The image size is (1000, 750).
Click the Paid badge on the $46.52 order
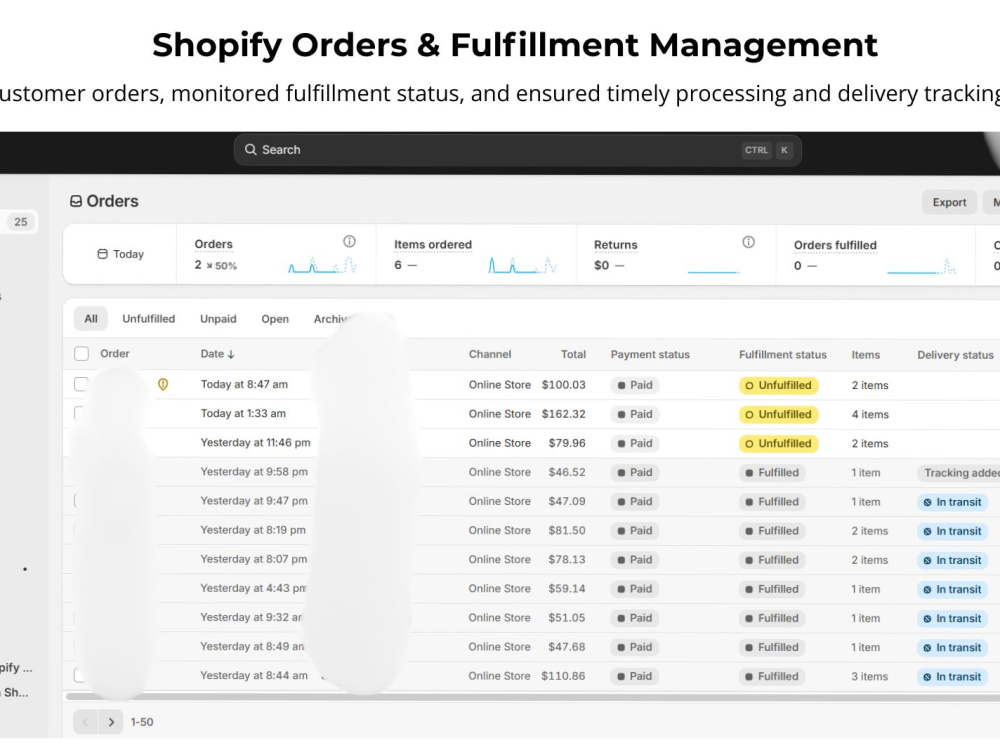pyautogui.click(x=635, y=473)
